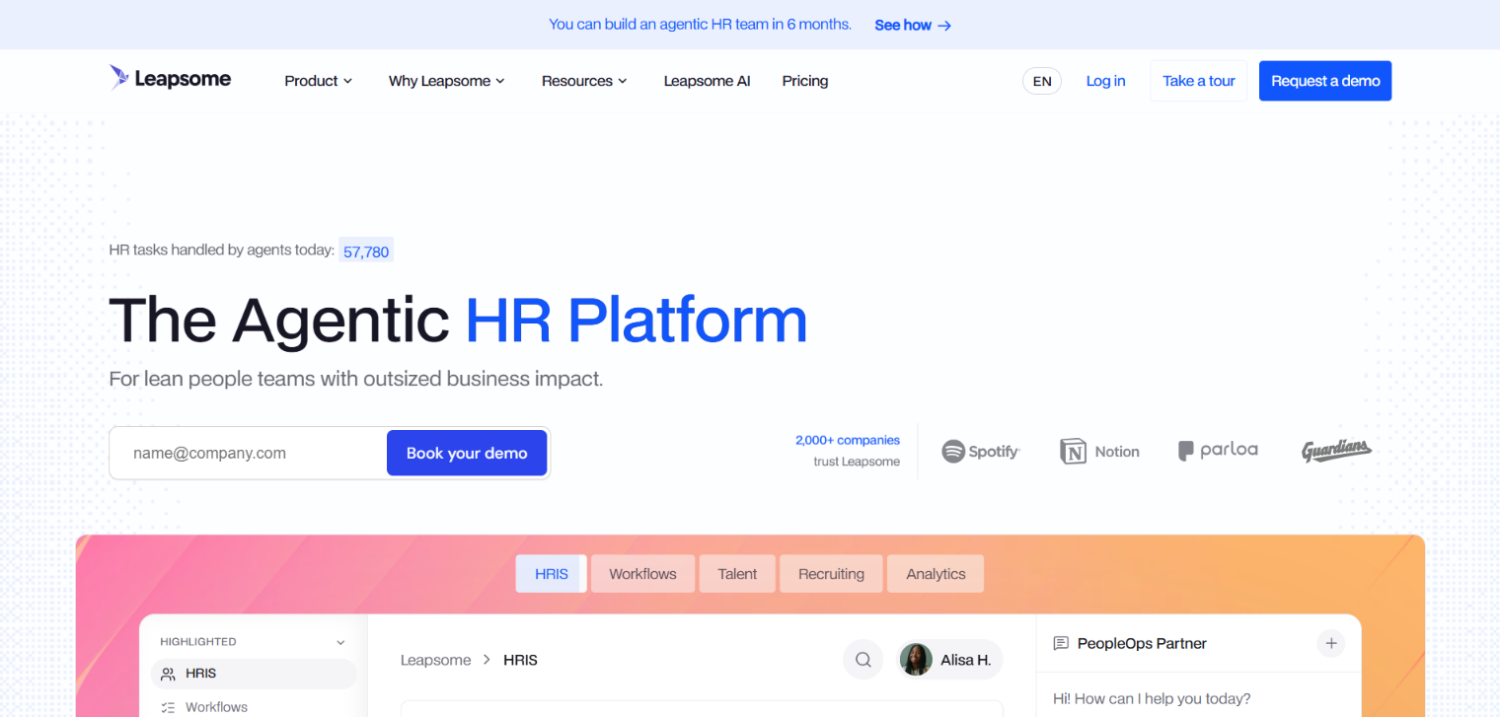Click the Log in link

tap(1106, 81)
